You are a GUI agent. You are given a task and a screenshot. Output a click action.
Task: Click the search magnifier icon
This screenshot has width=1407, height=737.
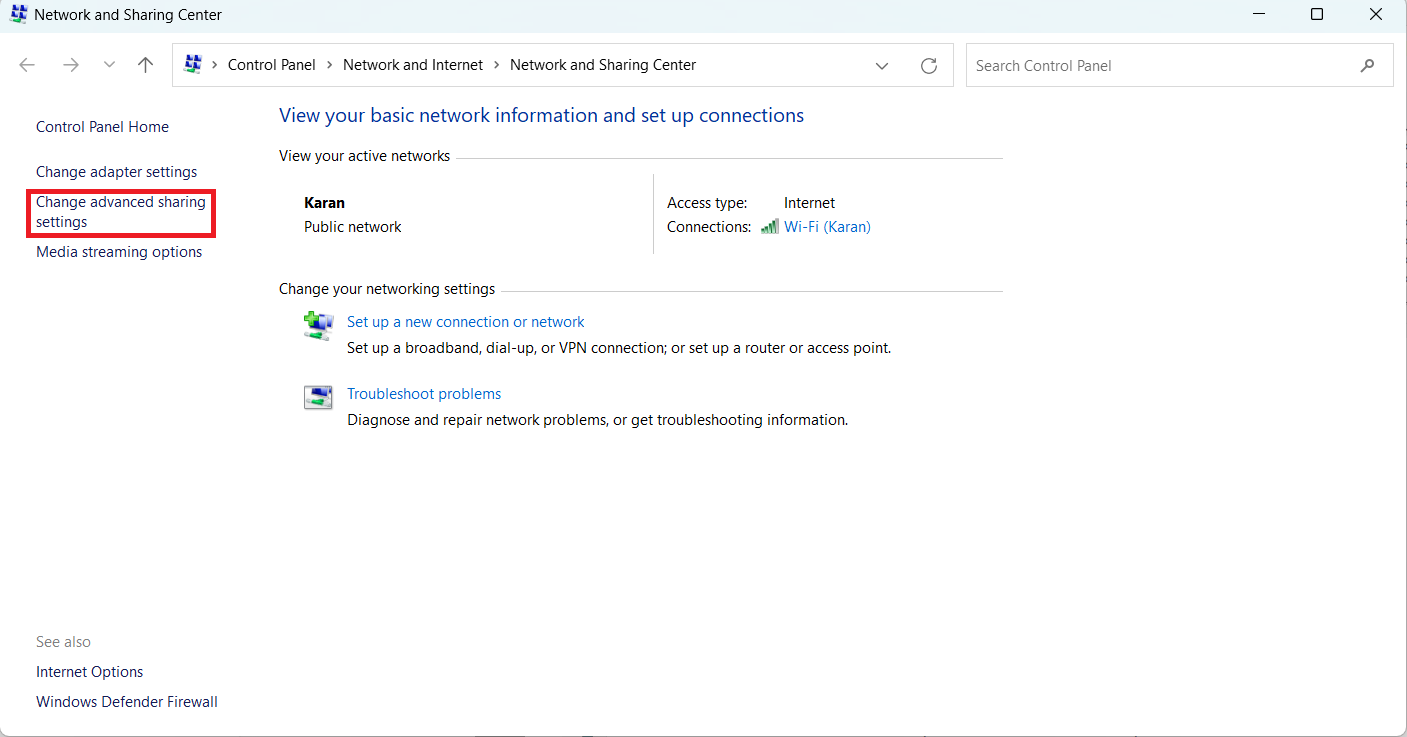pos(1367,66)
